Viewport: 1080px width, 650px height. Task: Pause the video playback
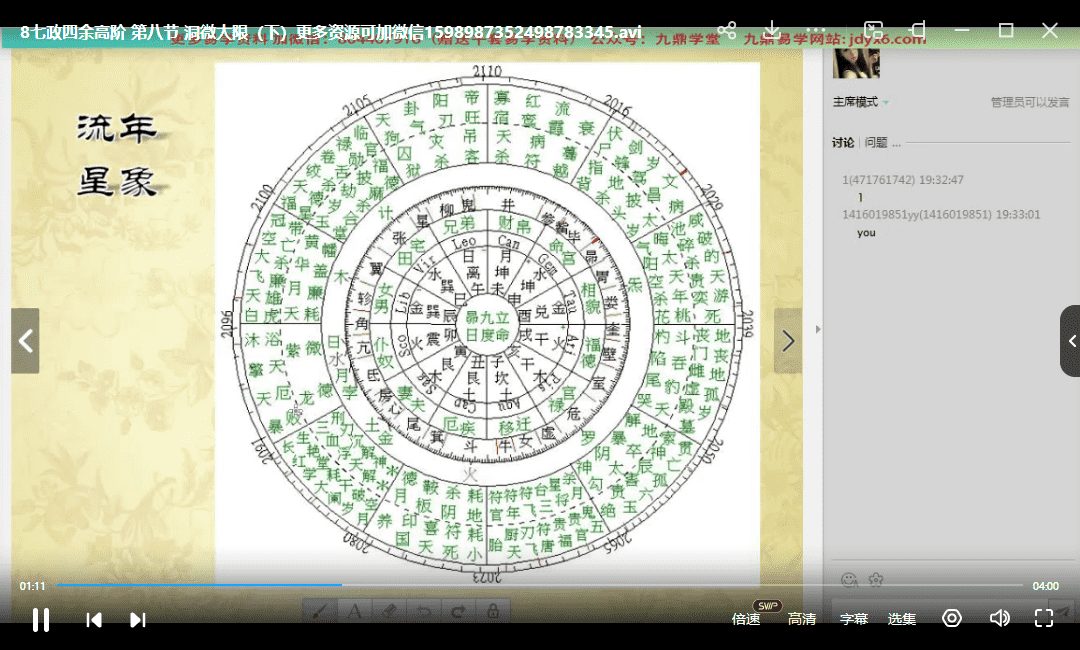[41, 620]
